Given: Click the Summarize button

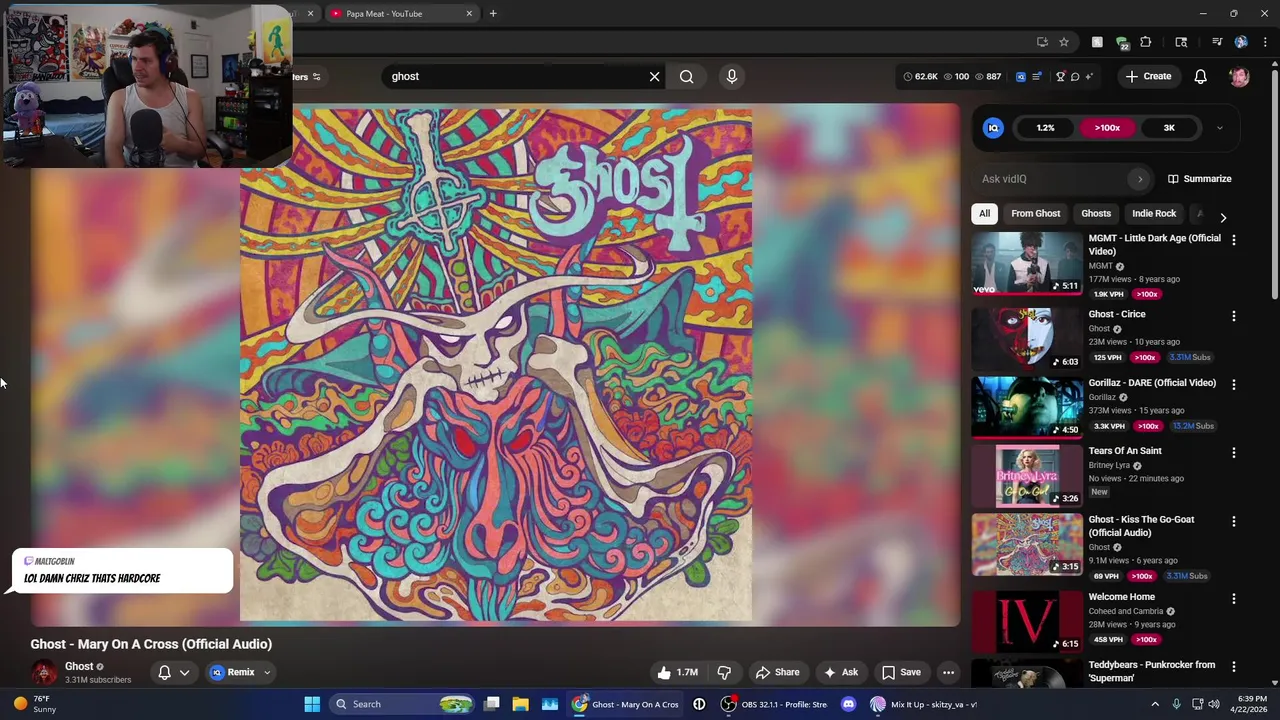Looking at the screenshot, I should click(x=1199, y=179).
